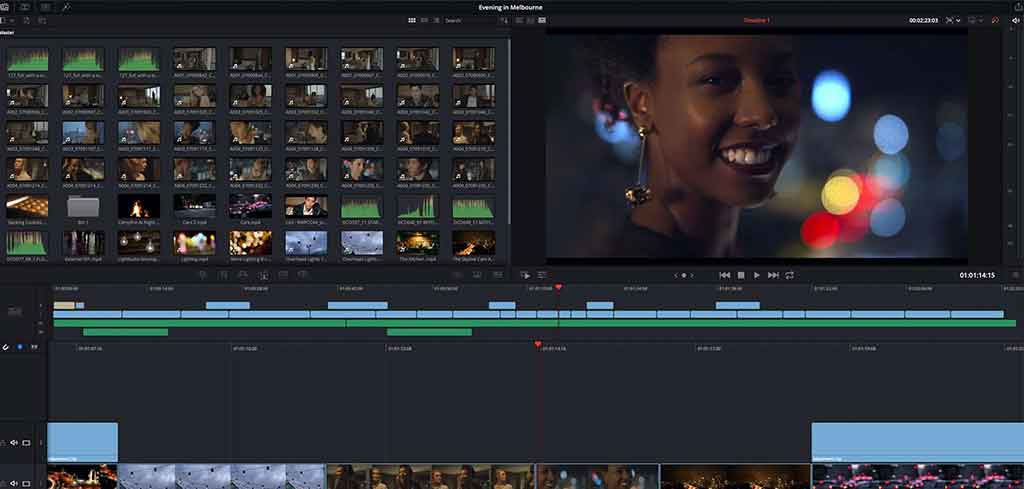Toggle timeline snapping magnet icon

click(6, 347)
